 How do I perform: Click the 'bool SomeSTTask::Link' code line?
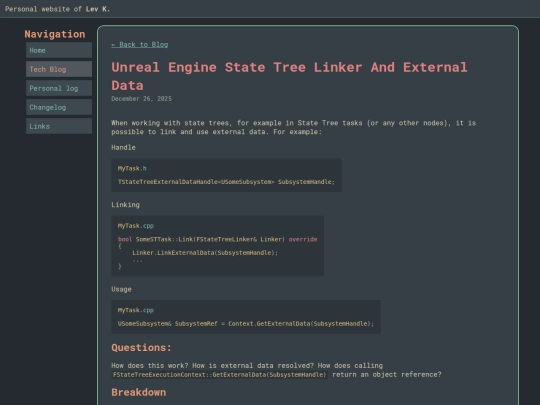click(217, 239)
